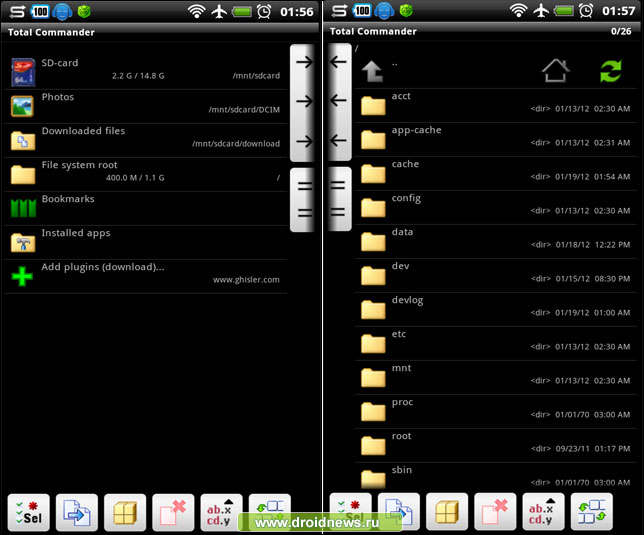This screenshot has height=535, width=644.
Task: Refresh the directory with green arrows
Action: (x=611, y=71)
